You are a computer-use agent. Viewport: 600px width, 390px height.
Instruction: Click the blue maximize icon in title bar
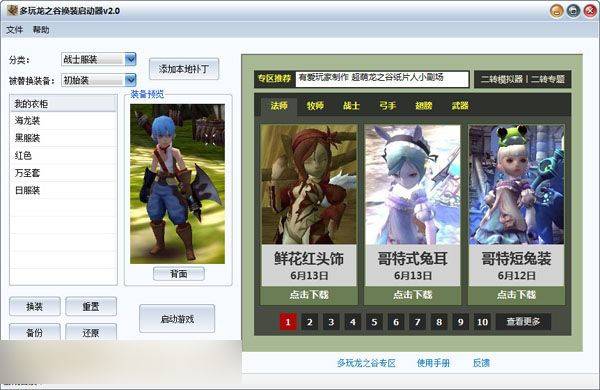click(573, 11)
